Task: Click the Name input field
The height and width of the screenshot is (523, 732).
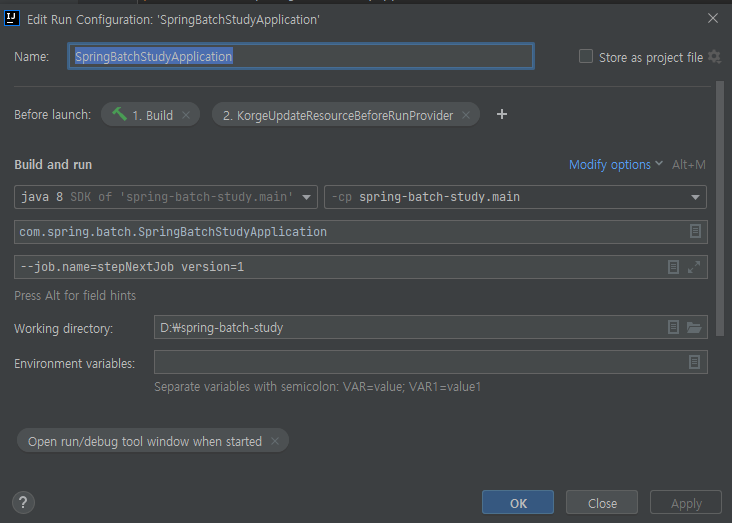Action: click(x=300, y=57)
